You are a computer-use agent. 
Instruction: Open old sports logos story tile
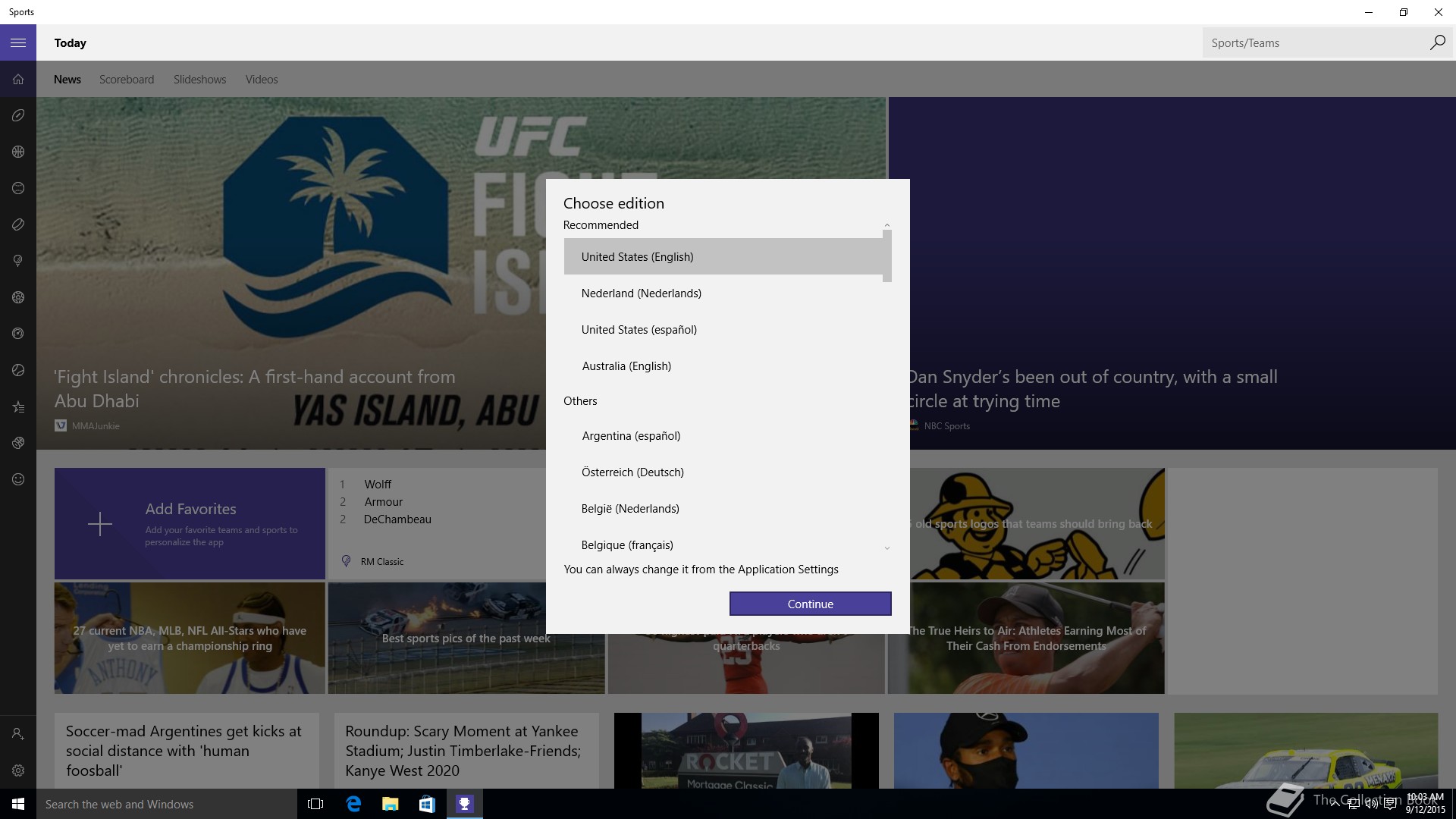tap(1037, 523)
